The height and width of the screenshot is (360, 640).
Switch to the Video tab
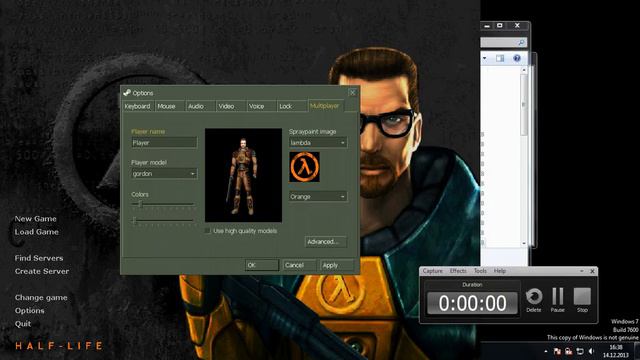click(x=231, y=106)
